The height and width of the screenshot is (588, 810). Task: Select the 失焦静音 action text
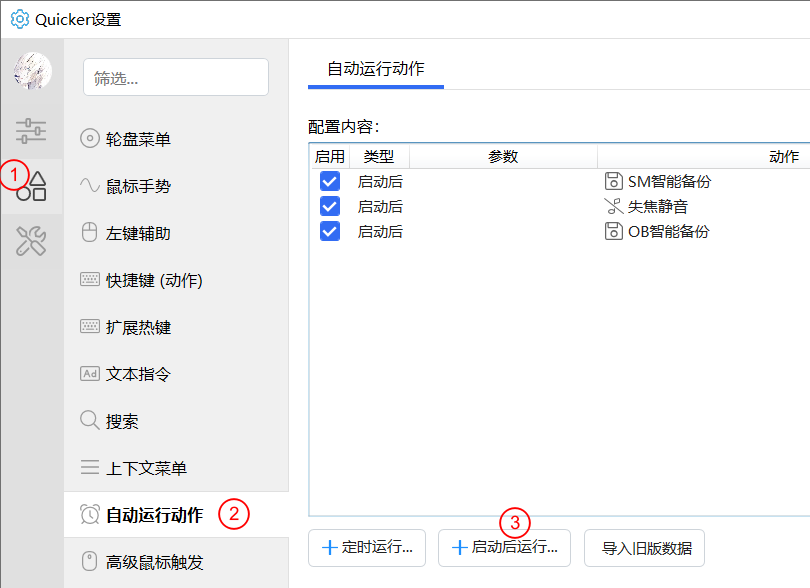point(658,206)
